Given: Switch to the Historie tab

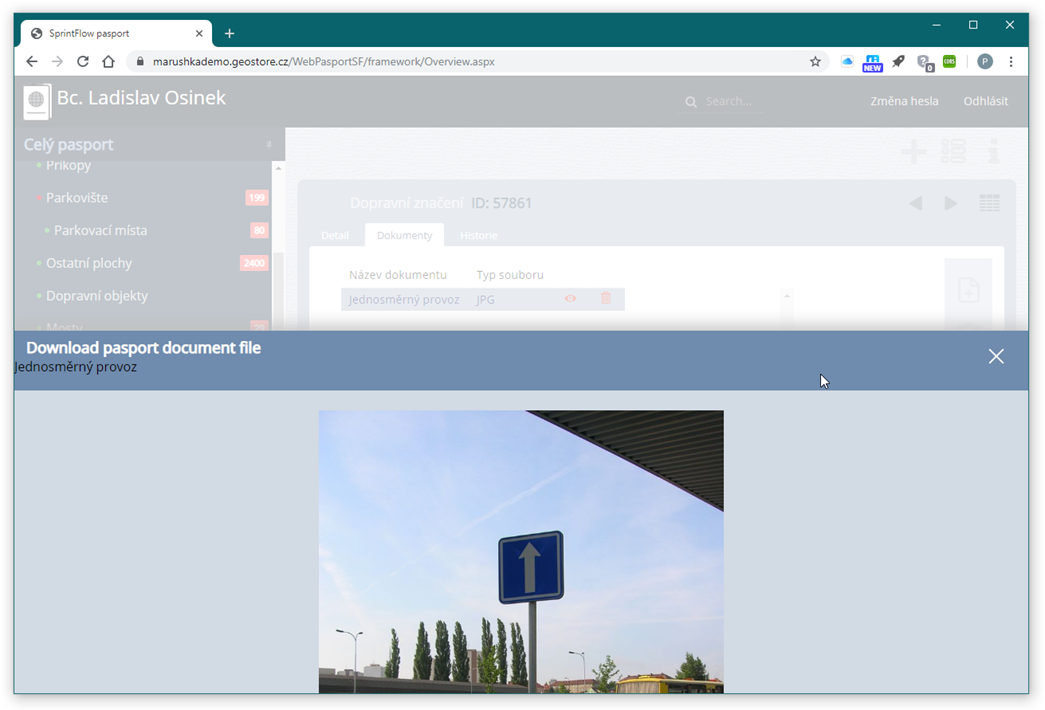Looking at the screenshot, I should tap(479, 235).
